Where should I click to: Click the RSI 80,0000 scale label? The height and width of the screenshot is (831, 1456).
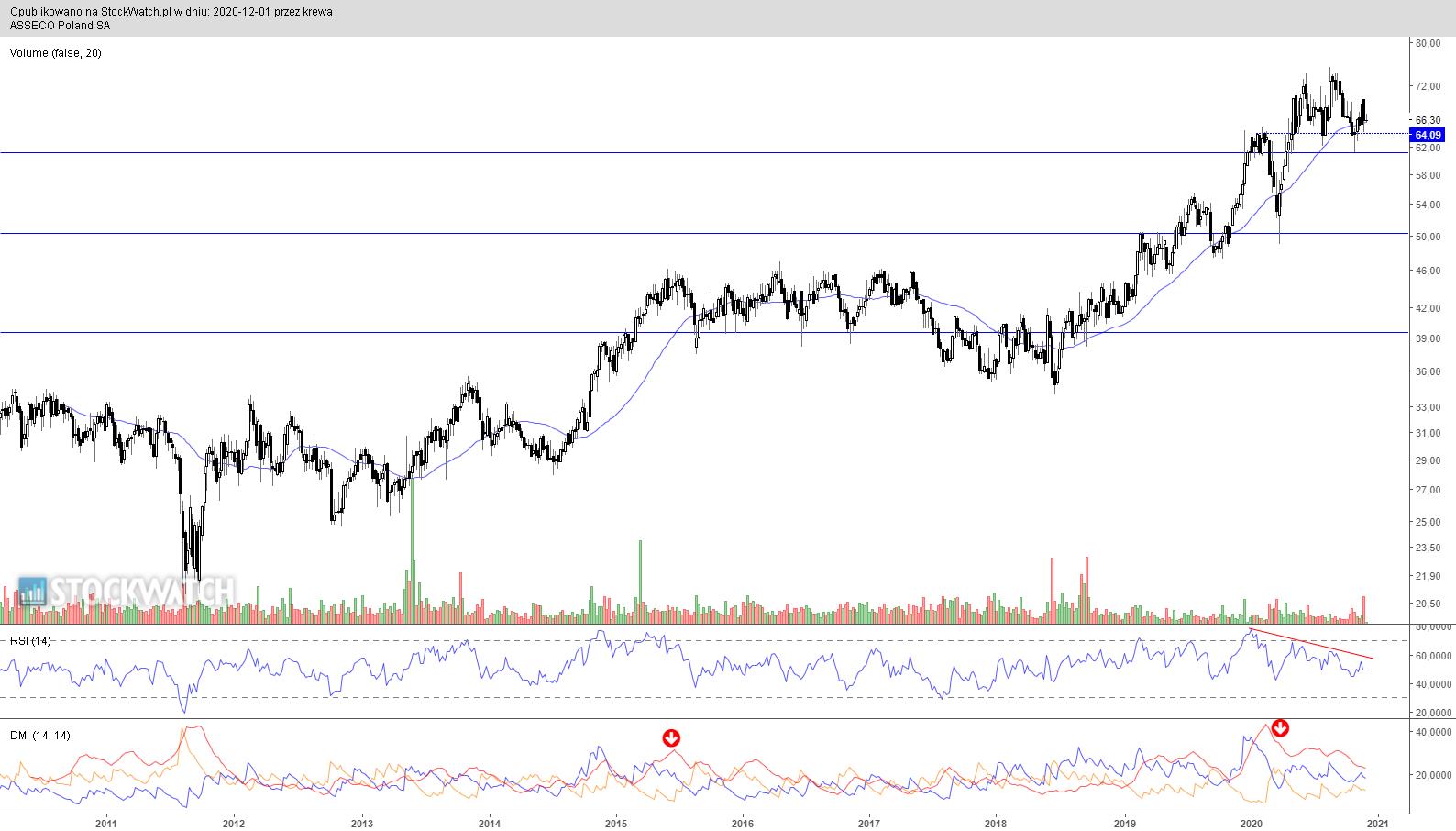1433,627
